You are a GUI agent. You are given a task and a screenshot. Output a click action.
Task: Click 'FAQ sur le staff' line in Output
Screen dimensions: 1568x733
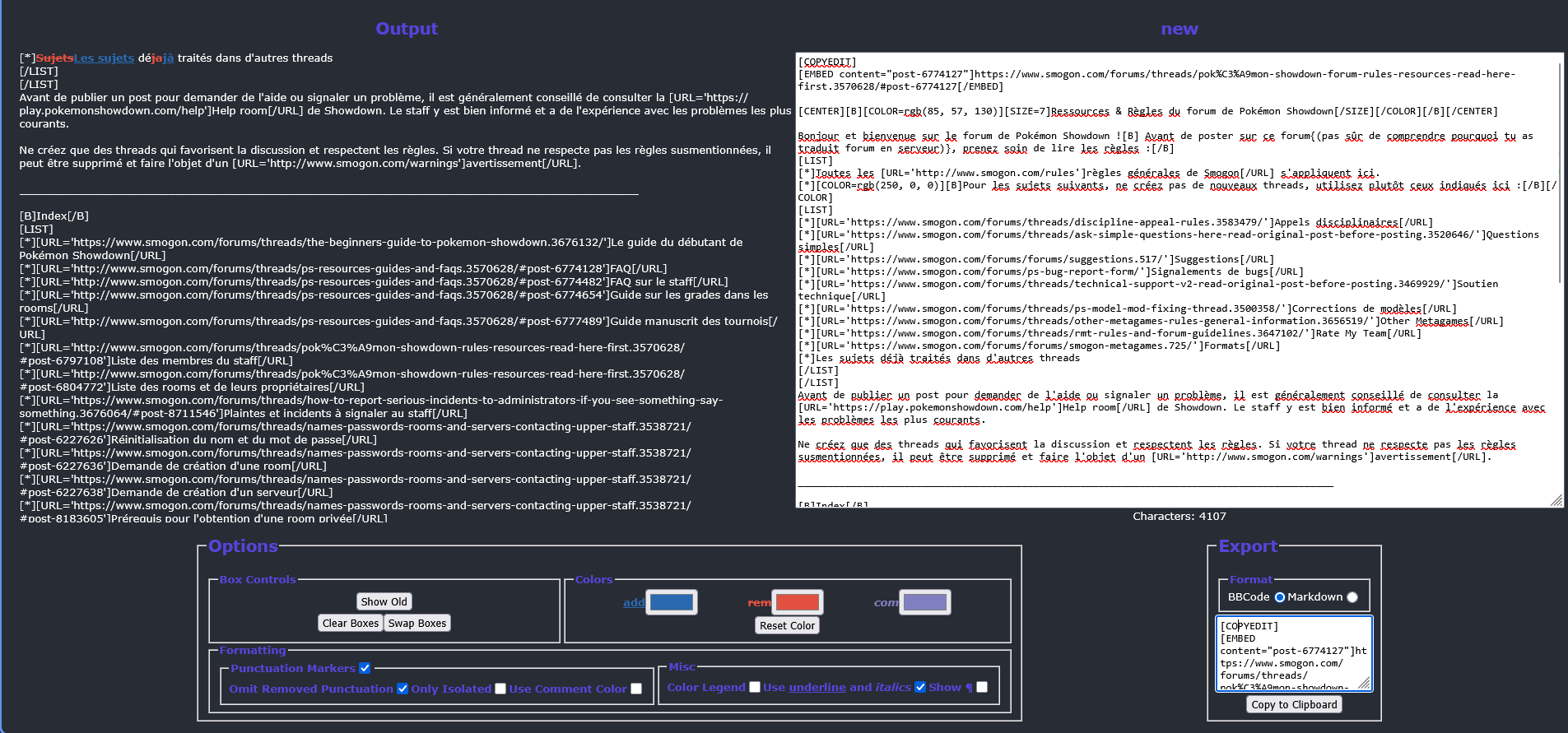[374, 282]
